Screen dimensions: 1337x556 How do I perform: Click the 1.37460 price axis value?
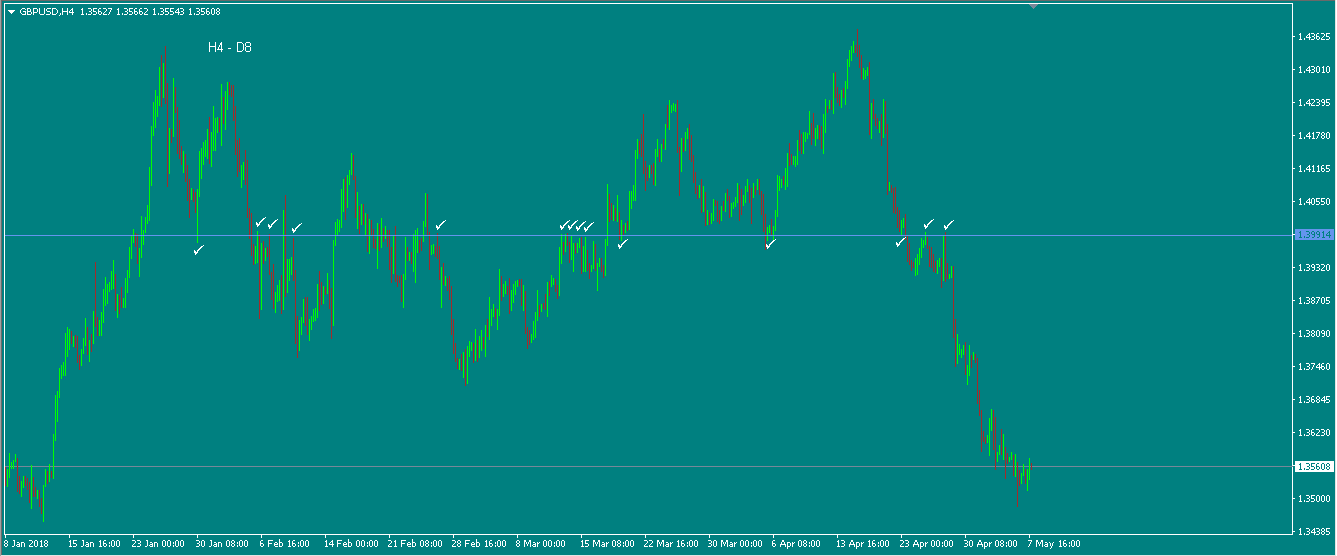pos(1312,367)
